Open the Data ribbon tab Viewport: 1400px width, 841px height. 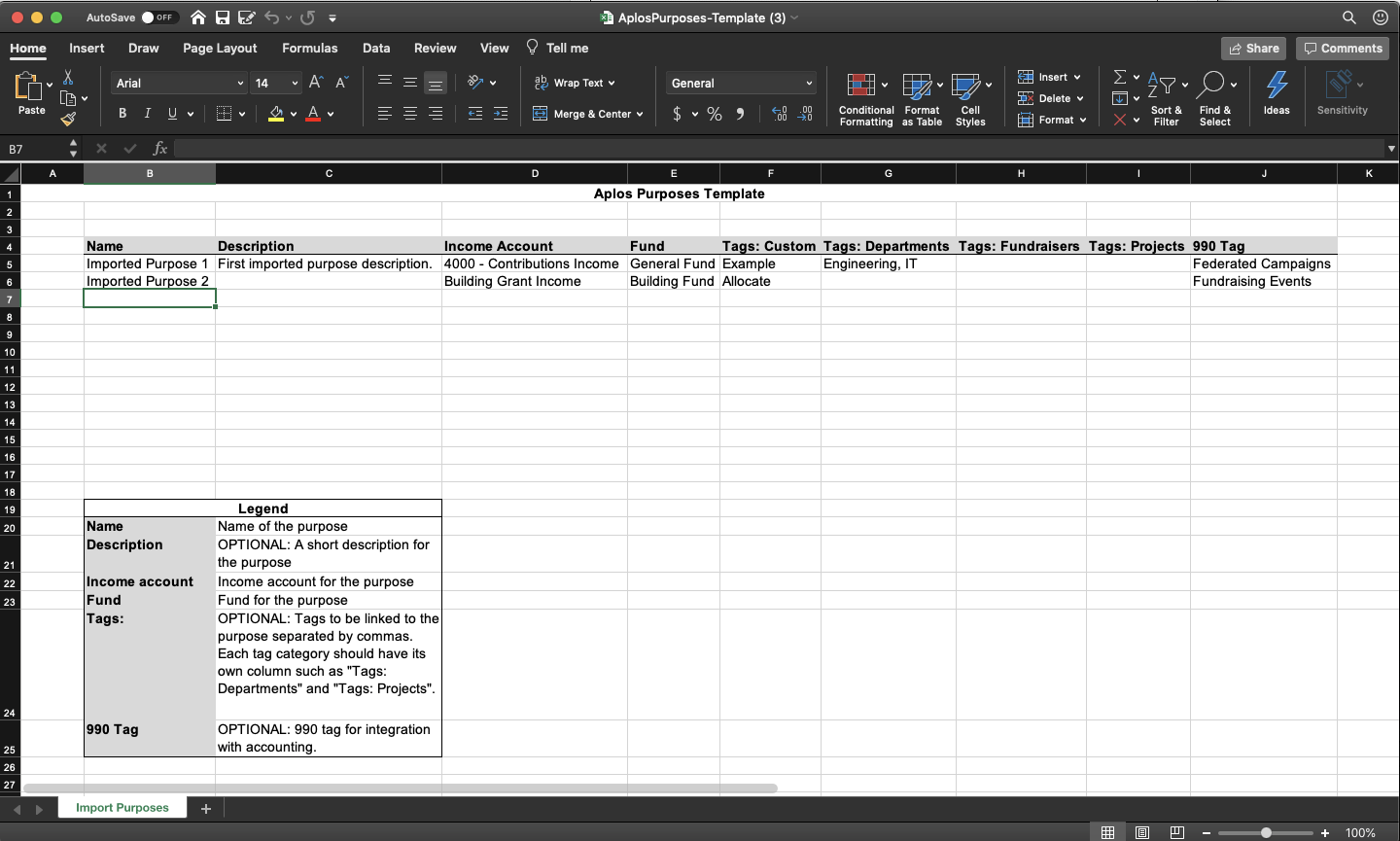tap(376, 48)
